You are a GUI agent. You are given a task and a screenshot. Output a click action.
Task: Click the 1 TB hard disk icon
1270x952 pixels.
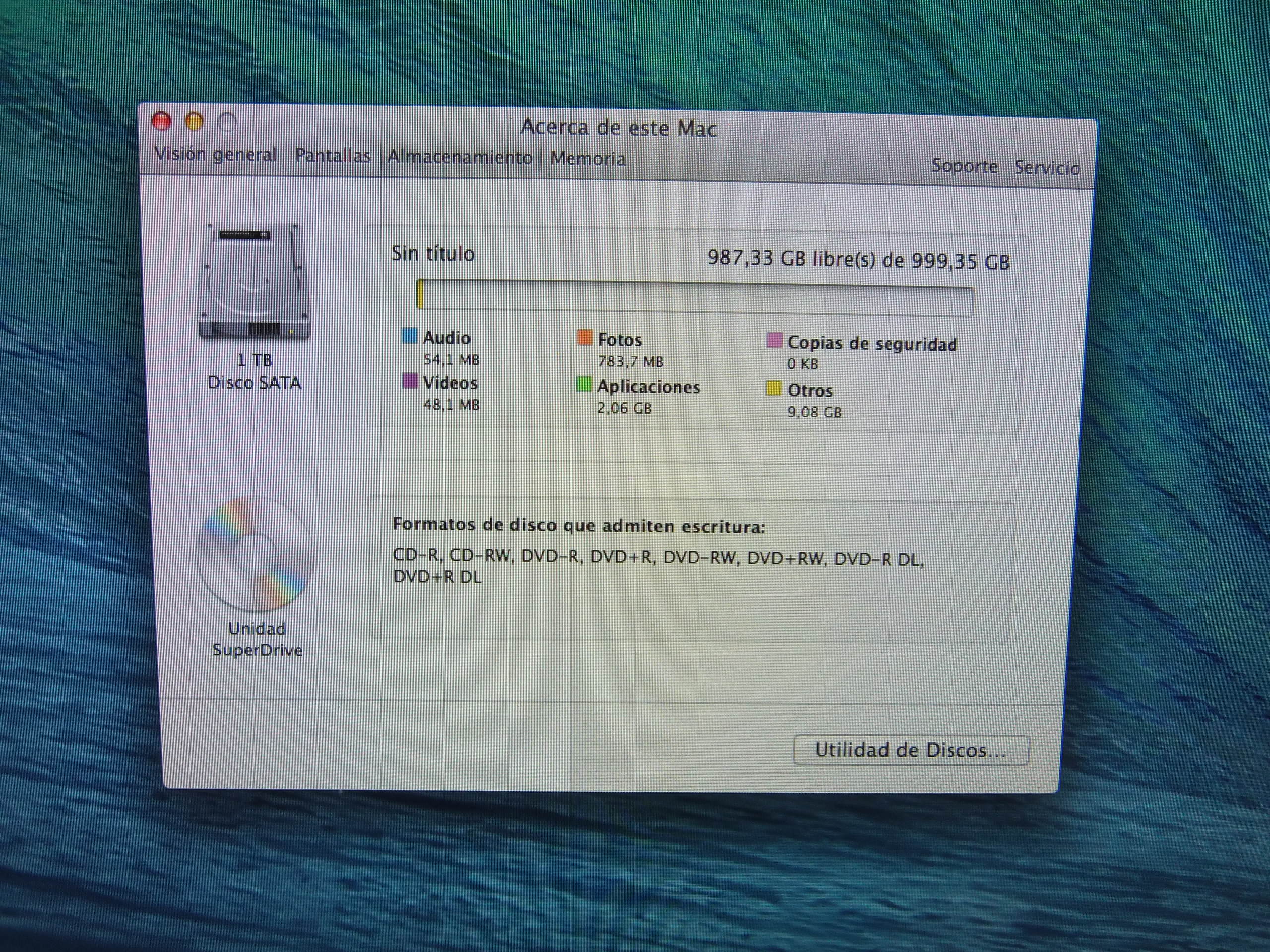(254, 282)
